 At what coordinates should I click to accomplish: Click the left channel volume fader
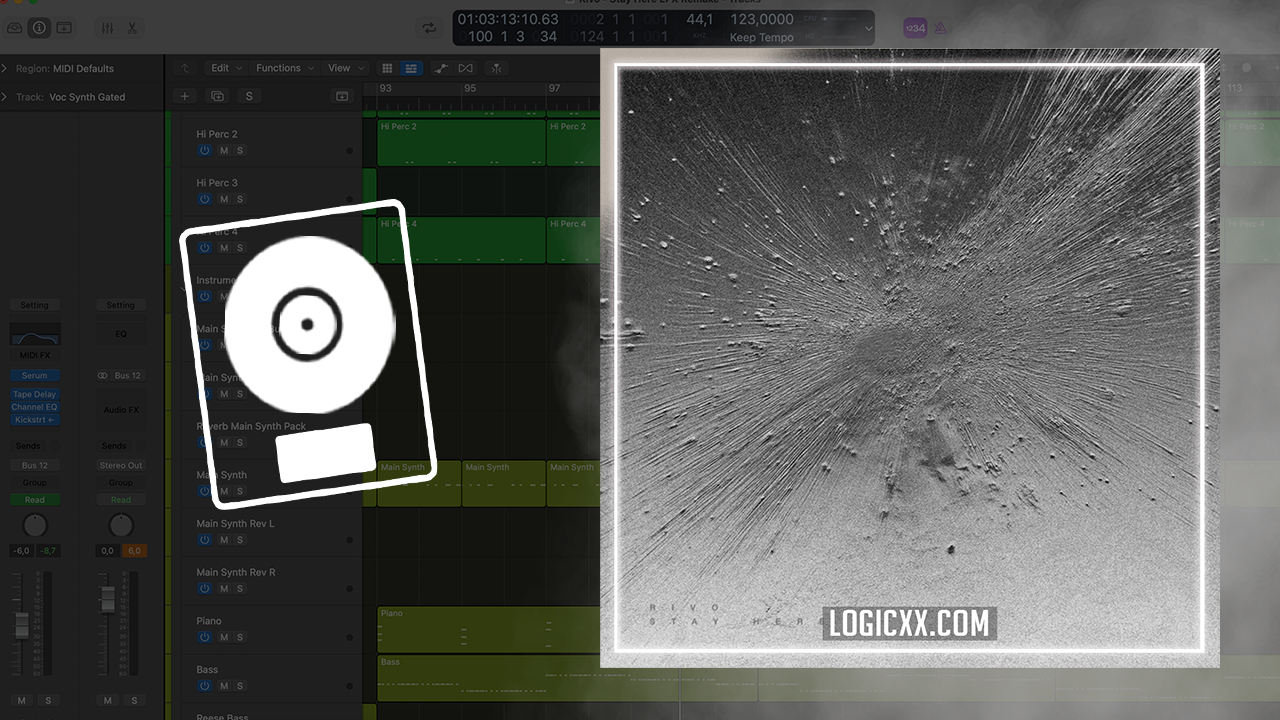pyautogui.click(x=22, y=627)
